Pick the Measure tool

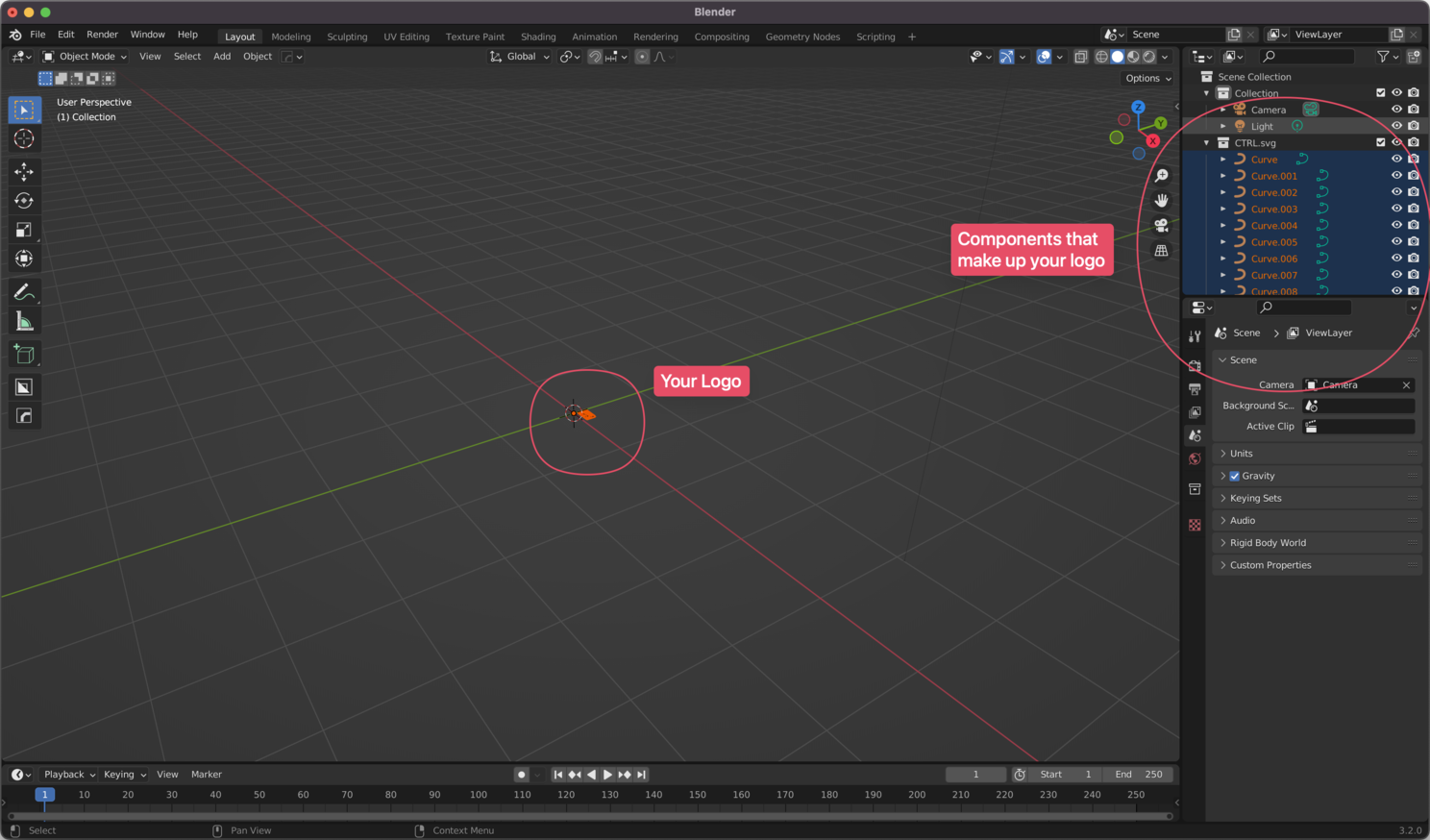(24, 321)
